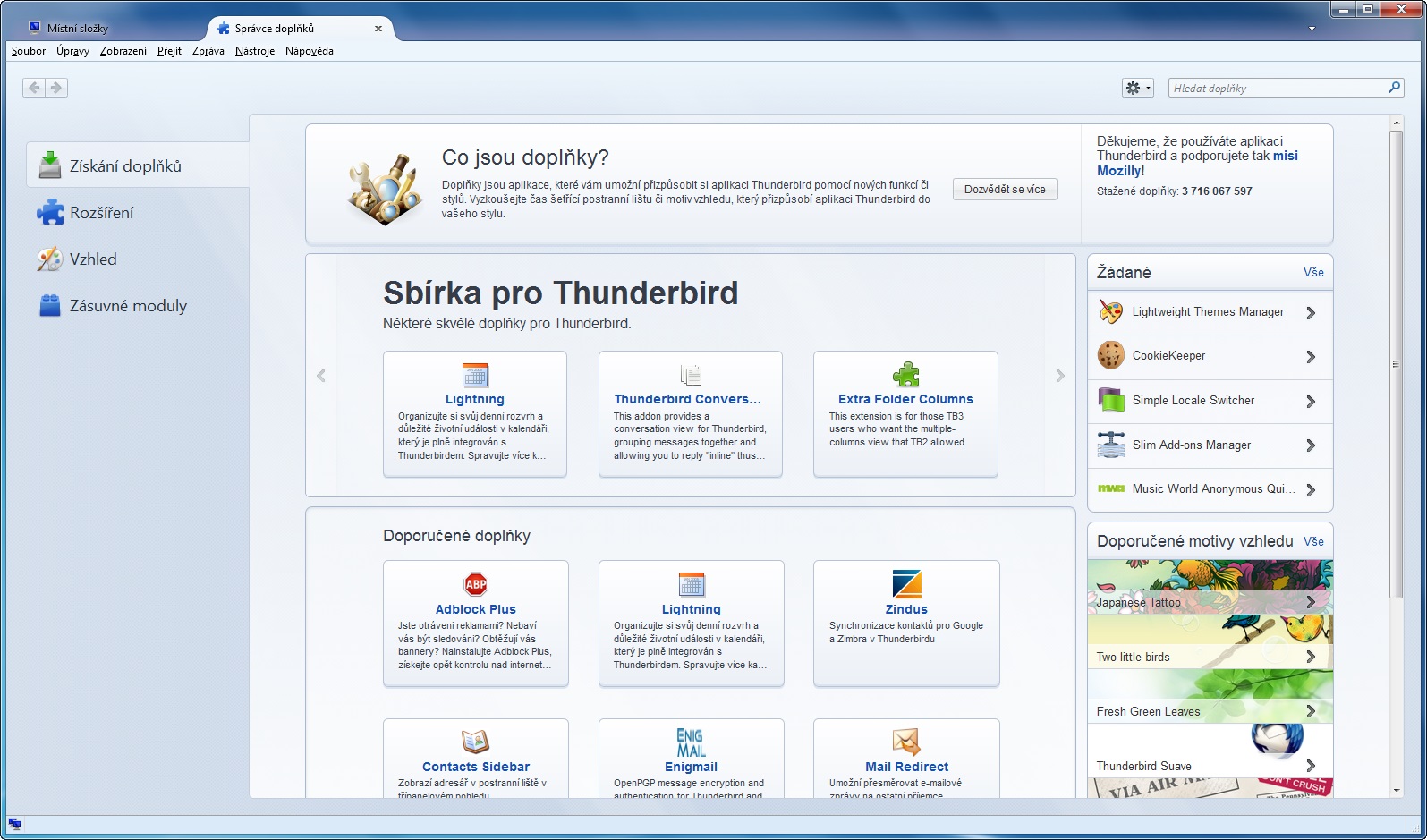
Task: Open the Zobrazení menu
Action: click(123, 51)
